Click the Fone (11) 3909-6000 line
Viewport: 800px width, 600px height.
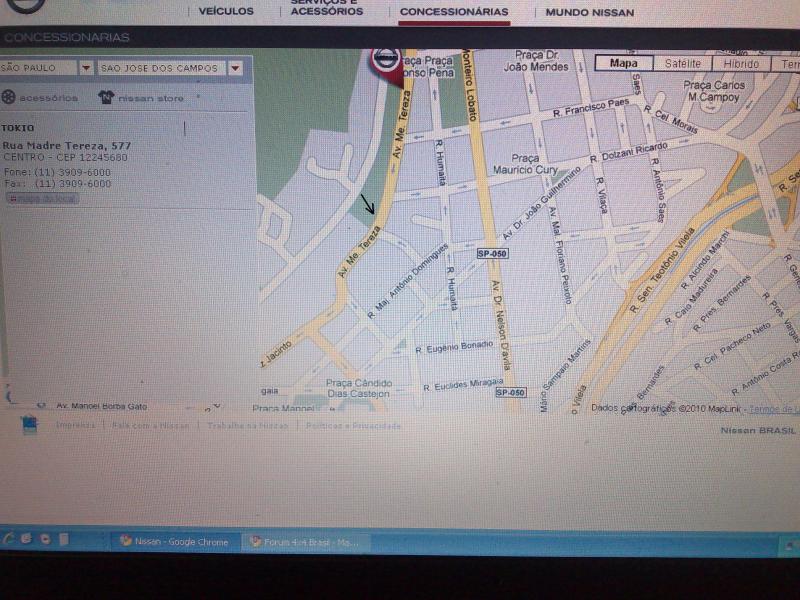coord(57,172)
